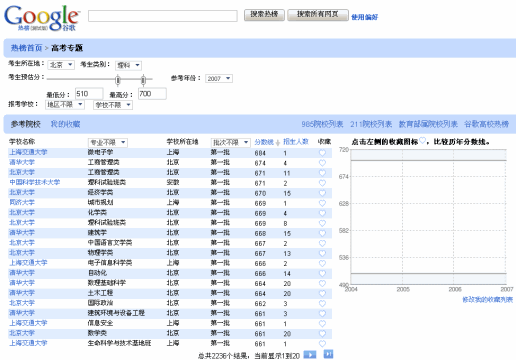Click heart icon for 生命科学与技术基地班 row
This screenshot has width=516, height=360.
click(322, 343)
